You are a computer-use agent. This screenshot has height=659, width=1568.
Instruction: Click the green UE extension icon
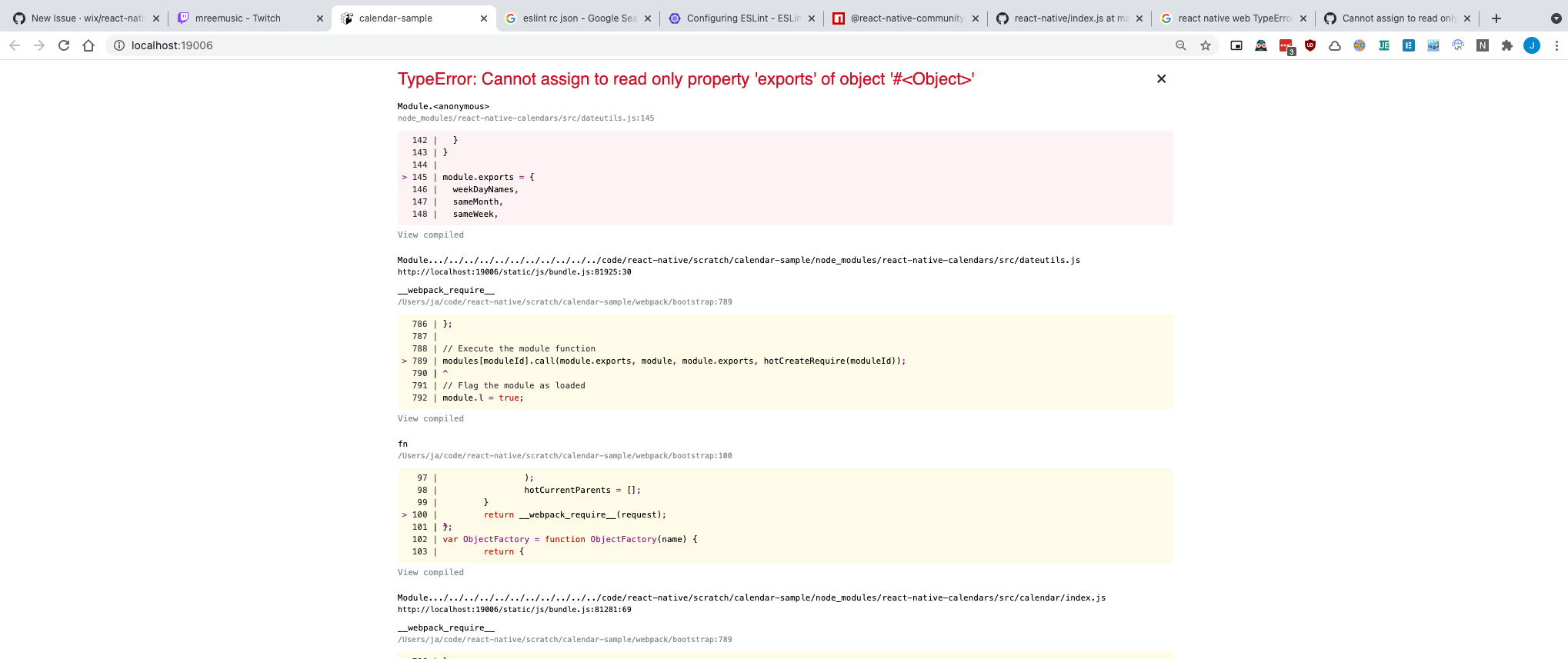coord(1384,45)
